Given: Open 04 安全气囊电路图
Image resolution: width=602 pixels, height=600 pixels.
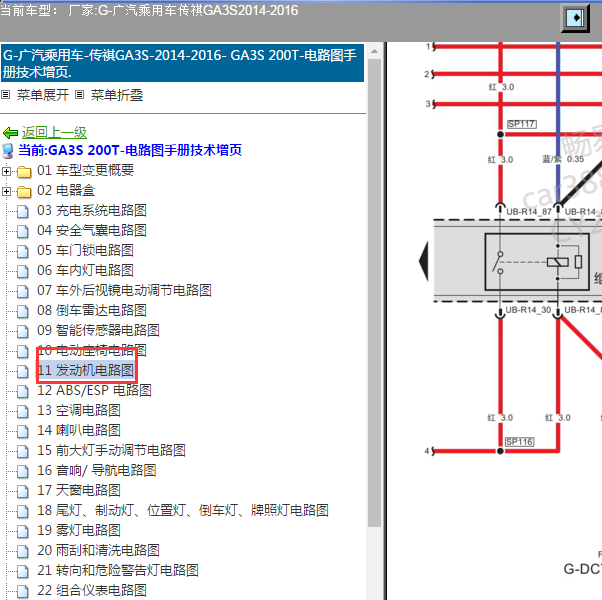Looking at the screenshot, I should pyautogui.click(x=92, y=230).
